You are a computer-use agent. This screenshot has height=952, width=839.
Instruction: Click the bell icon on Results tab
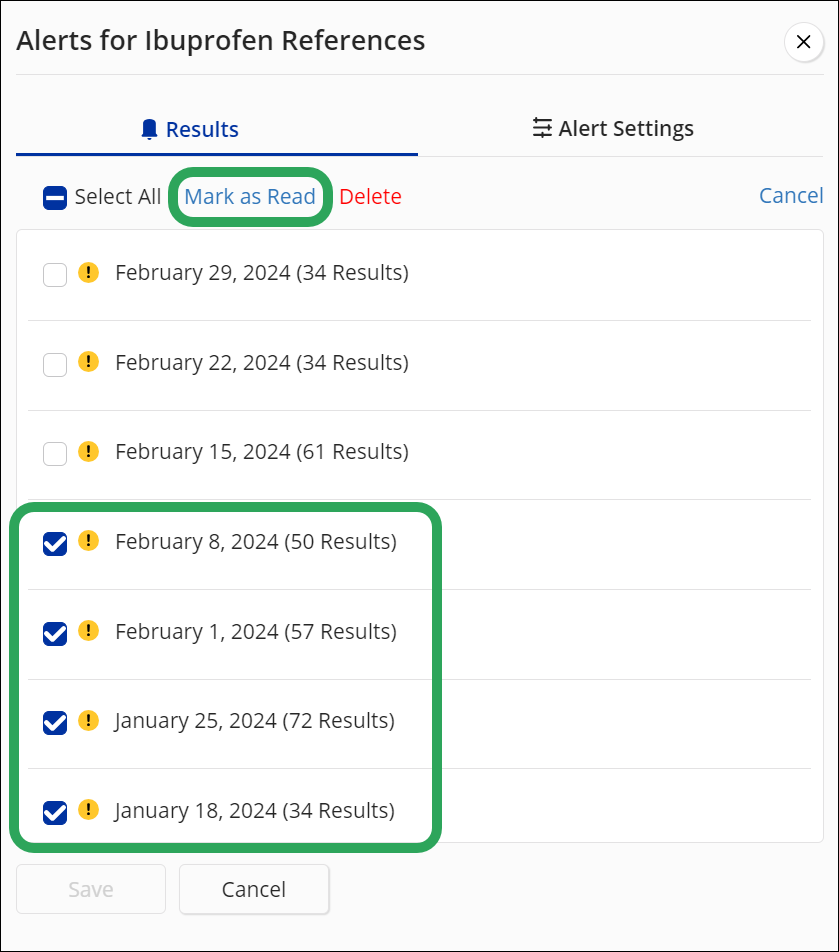tap(149, 129)
